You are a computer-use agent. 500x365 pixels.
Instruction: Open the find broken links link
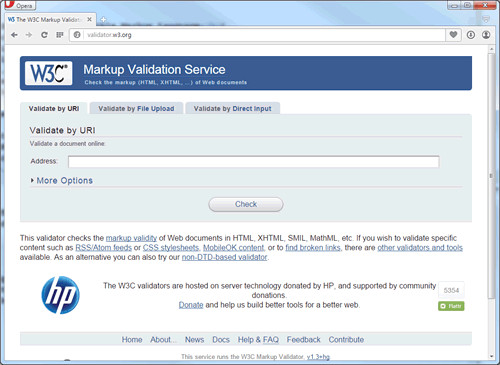[x=313, y=248]
